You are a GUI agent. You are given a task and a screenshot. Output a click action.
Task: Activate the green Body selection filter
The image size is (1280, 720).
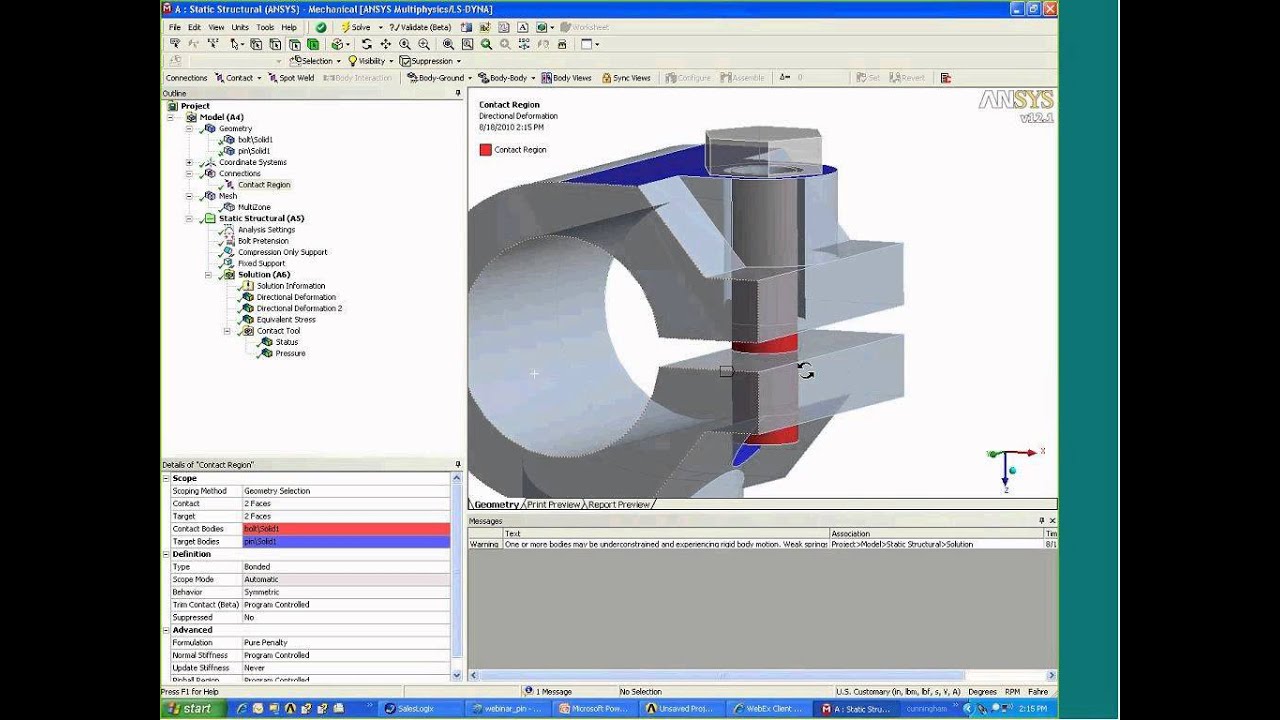pos(313,44)
